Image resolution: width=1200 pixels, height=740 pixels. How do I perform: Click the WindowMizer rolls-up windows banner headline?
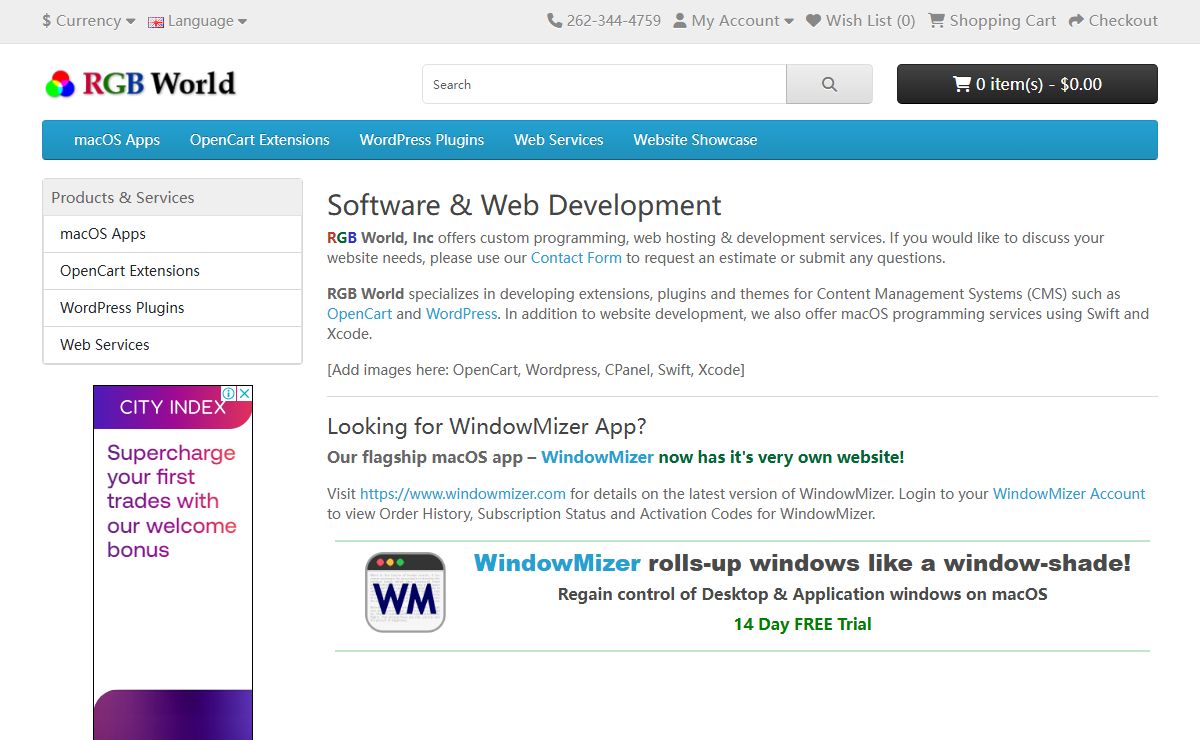pyautogui.click(x=802, y=563)
